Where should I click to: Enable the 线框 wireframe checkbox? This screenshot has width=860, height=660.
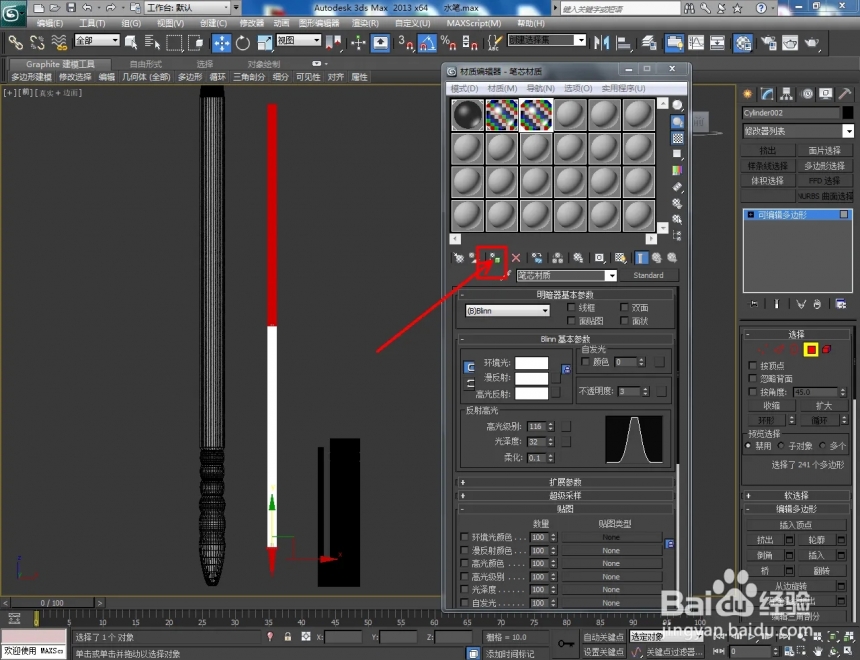pos(571,307)
